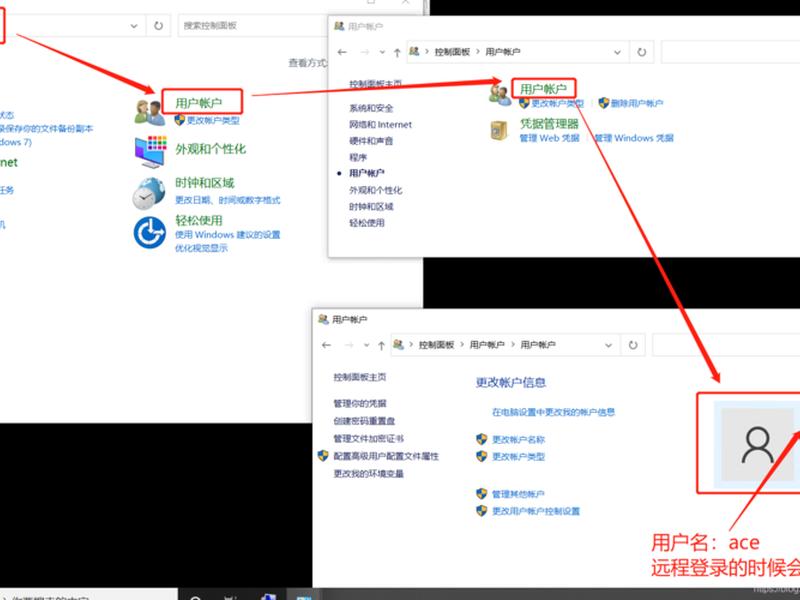Click 更改帐户名称 link
Image resolution: width=800 pixels, height=600 pixels.
coord(518,440)
